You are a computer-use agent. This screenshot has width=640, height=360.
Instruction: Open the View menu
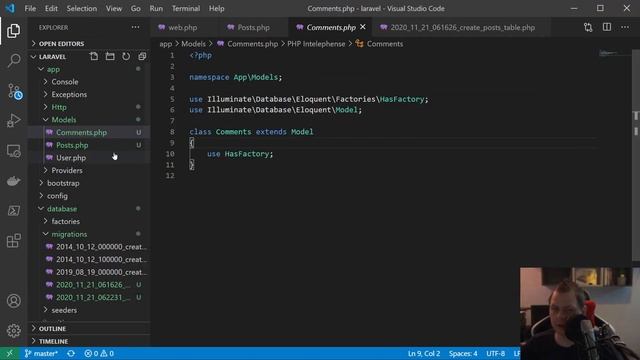(113, 8)
